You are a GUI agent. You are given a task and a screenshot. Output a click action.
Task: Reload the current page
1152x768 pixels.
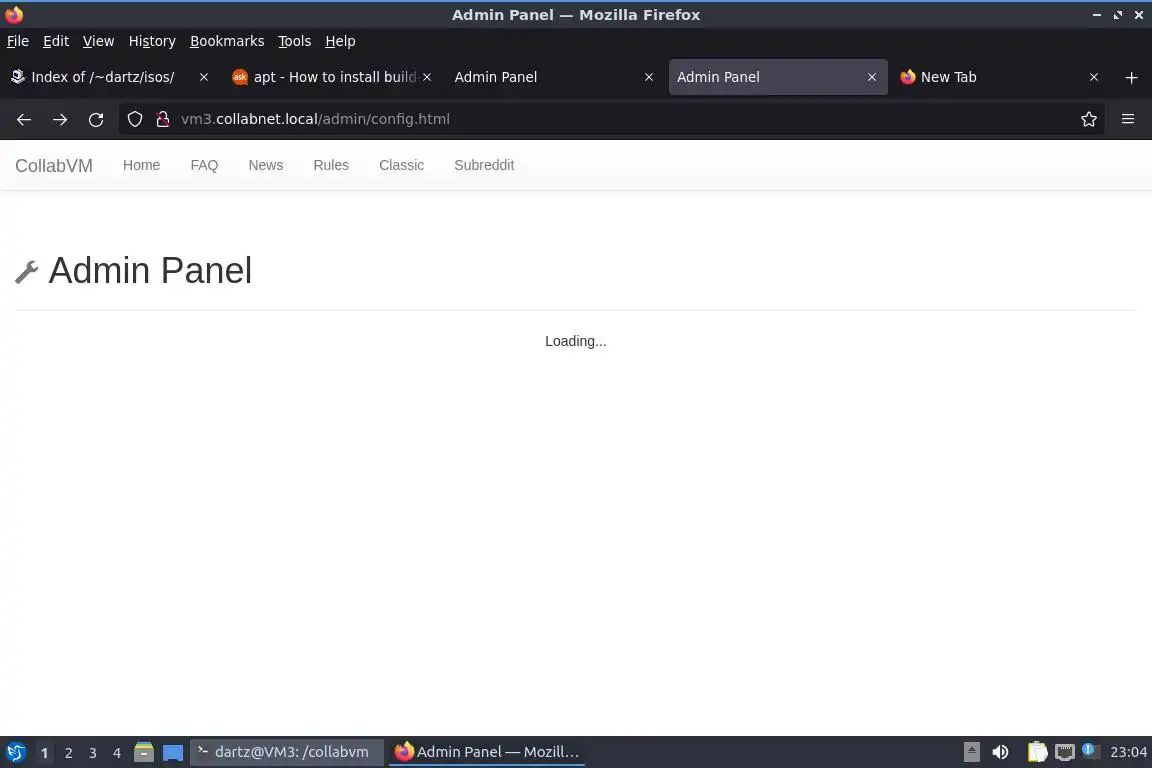(96, 119)
